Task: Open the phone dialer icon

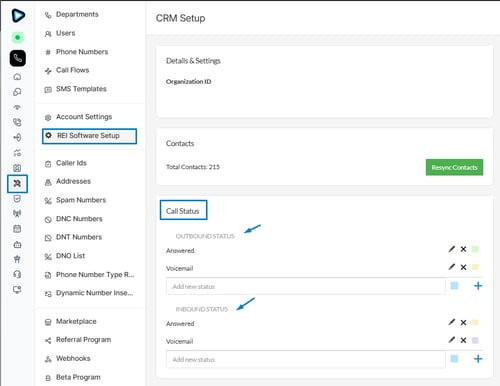Action: tap(18, 58)
